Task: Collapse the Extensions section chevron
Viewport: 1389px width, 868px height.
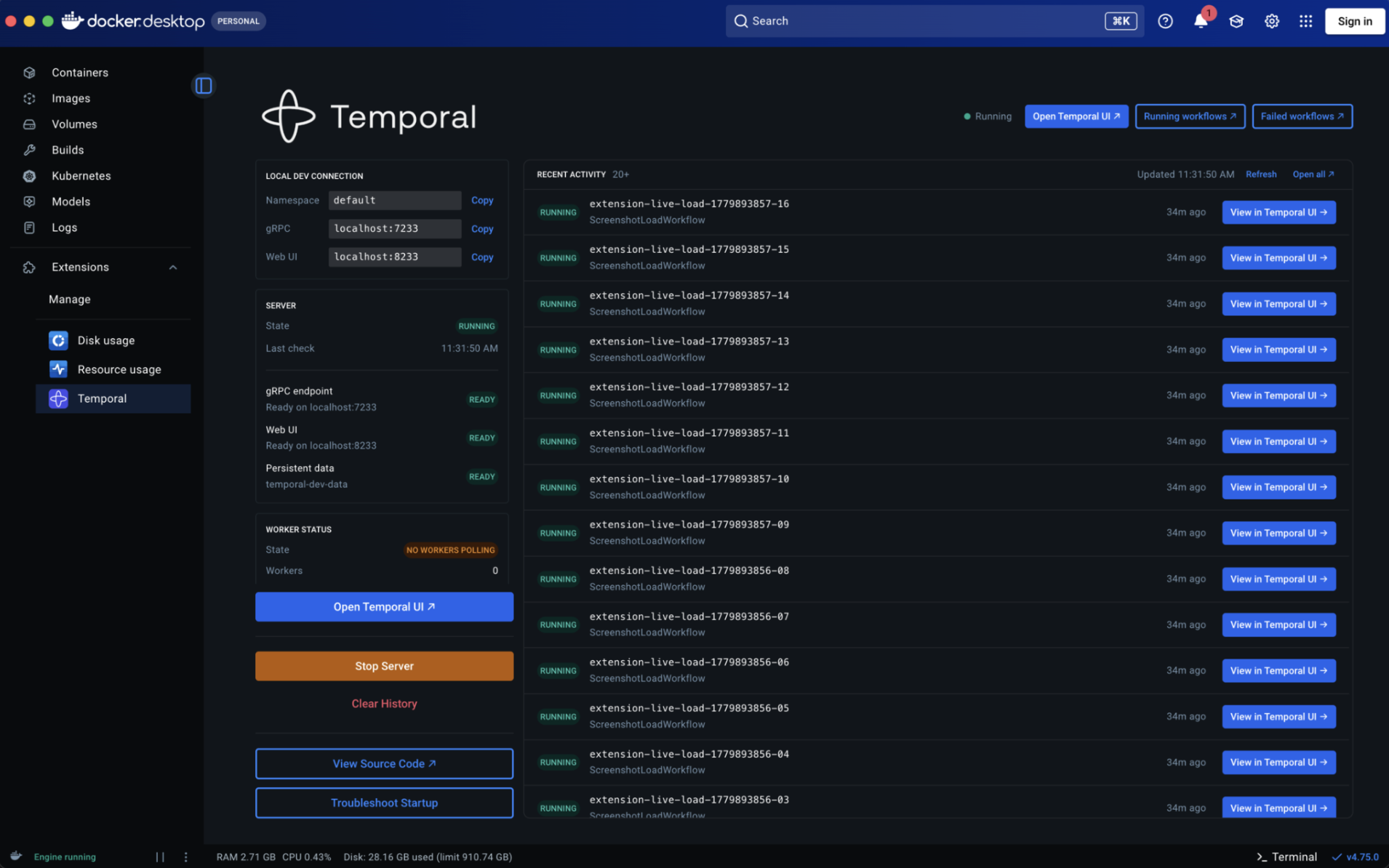Action: coord(173,268)
